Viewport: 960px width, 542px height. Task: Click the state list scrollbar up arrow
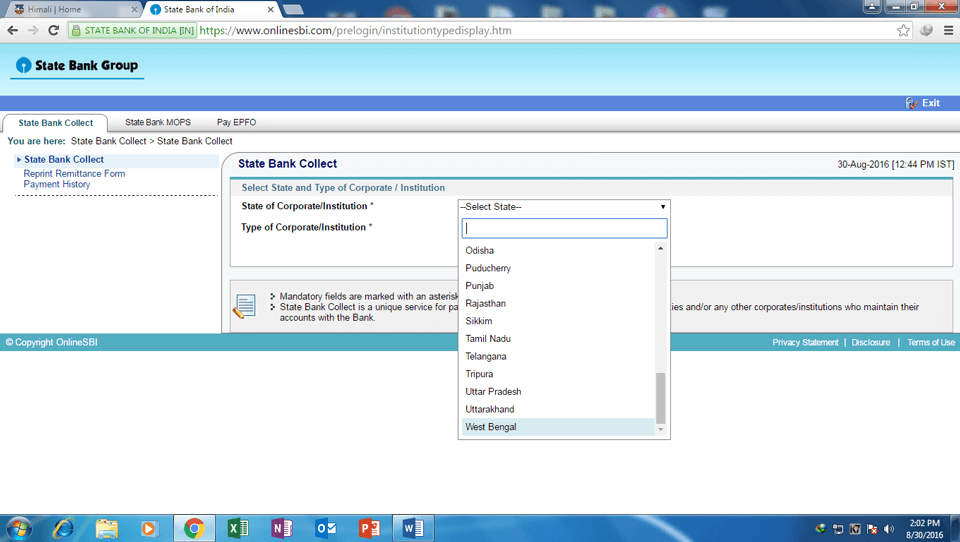point(660,248)
